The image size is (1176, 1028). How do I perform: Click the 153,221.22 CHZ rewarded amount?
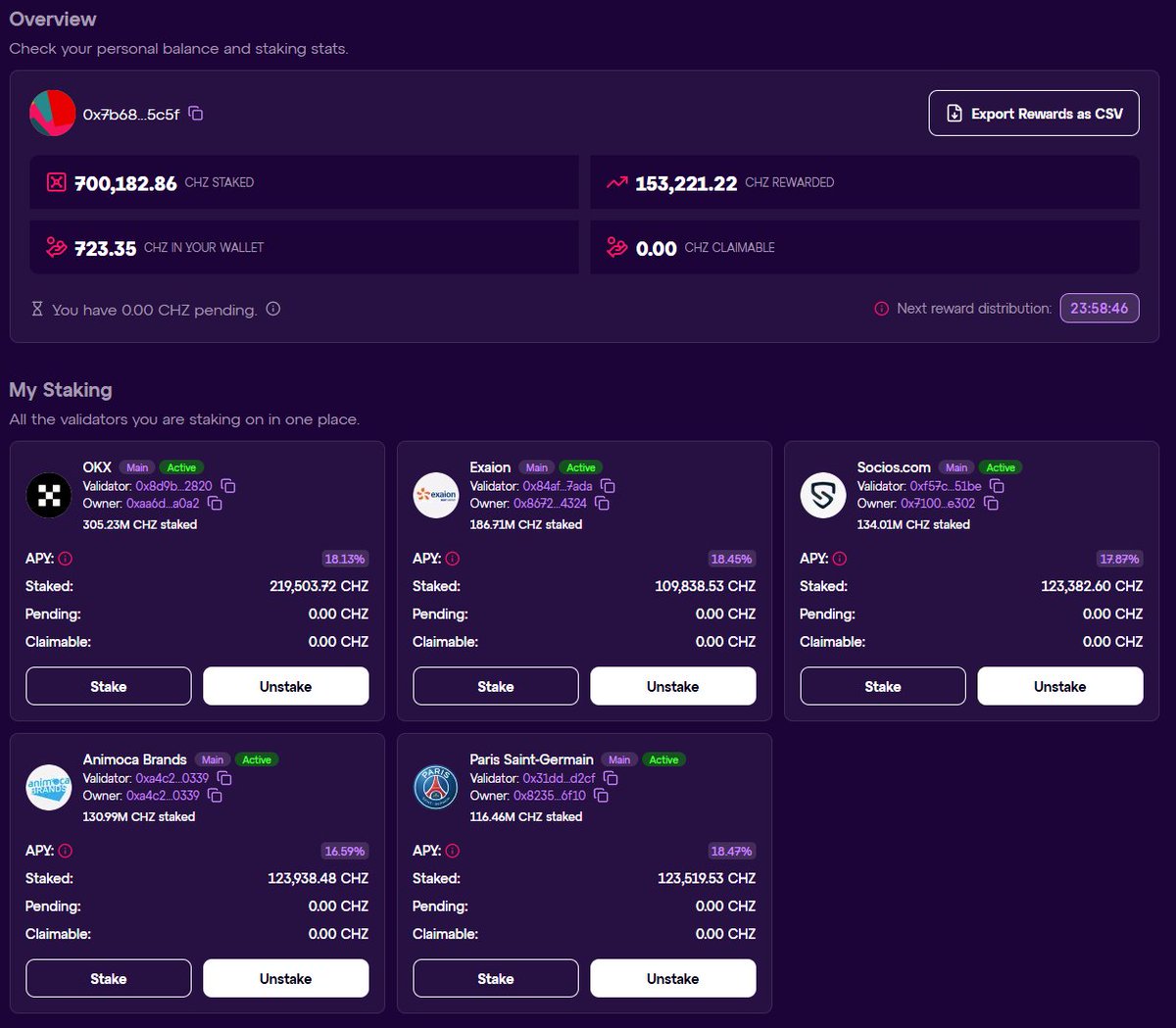coord(686,183)
